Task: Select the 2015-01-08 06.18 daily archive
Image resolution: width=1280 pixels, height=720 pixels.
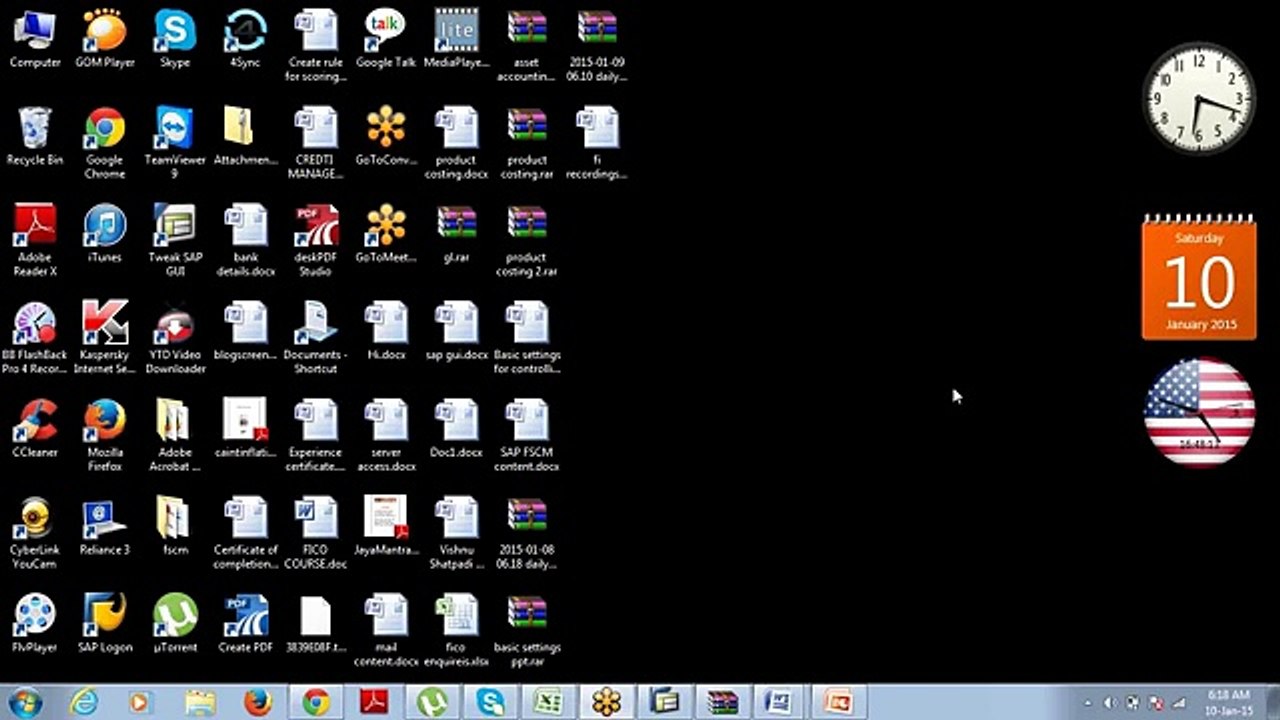Action: click(x=526, y=532)
